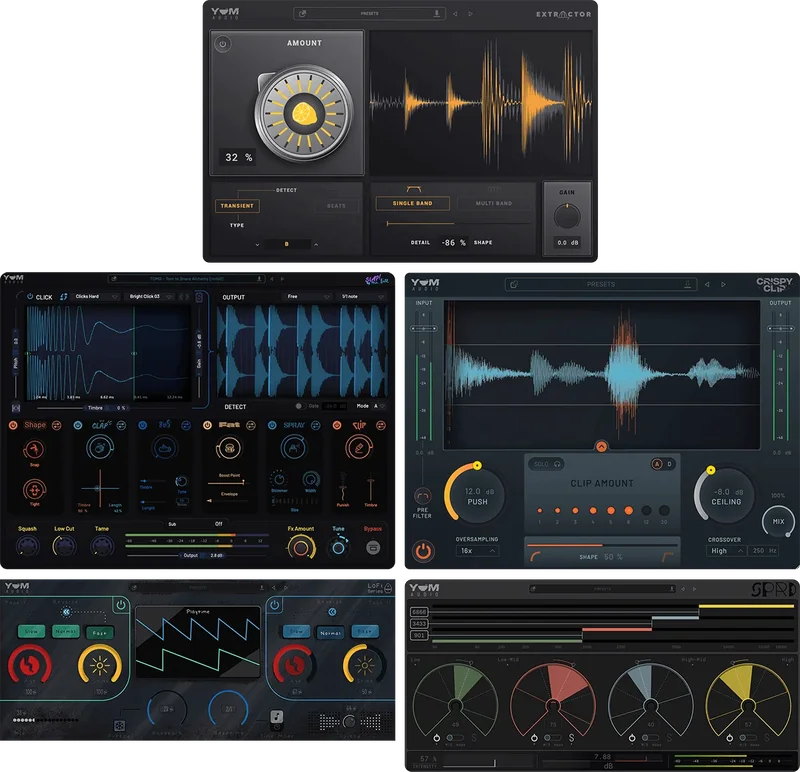The image size is (800, 772).
Task: Go to next preset in Extractor
Action: point(470,14)
